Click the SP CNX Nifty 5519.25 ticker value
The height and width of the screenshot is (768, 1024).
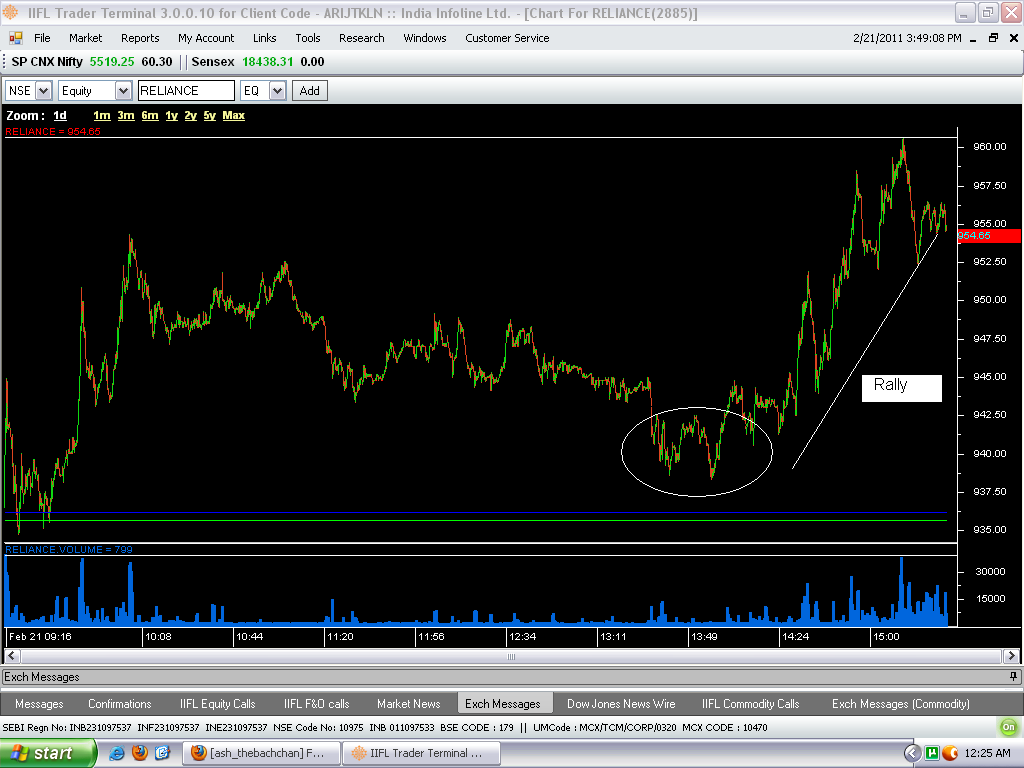112,61
